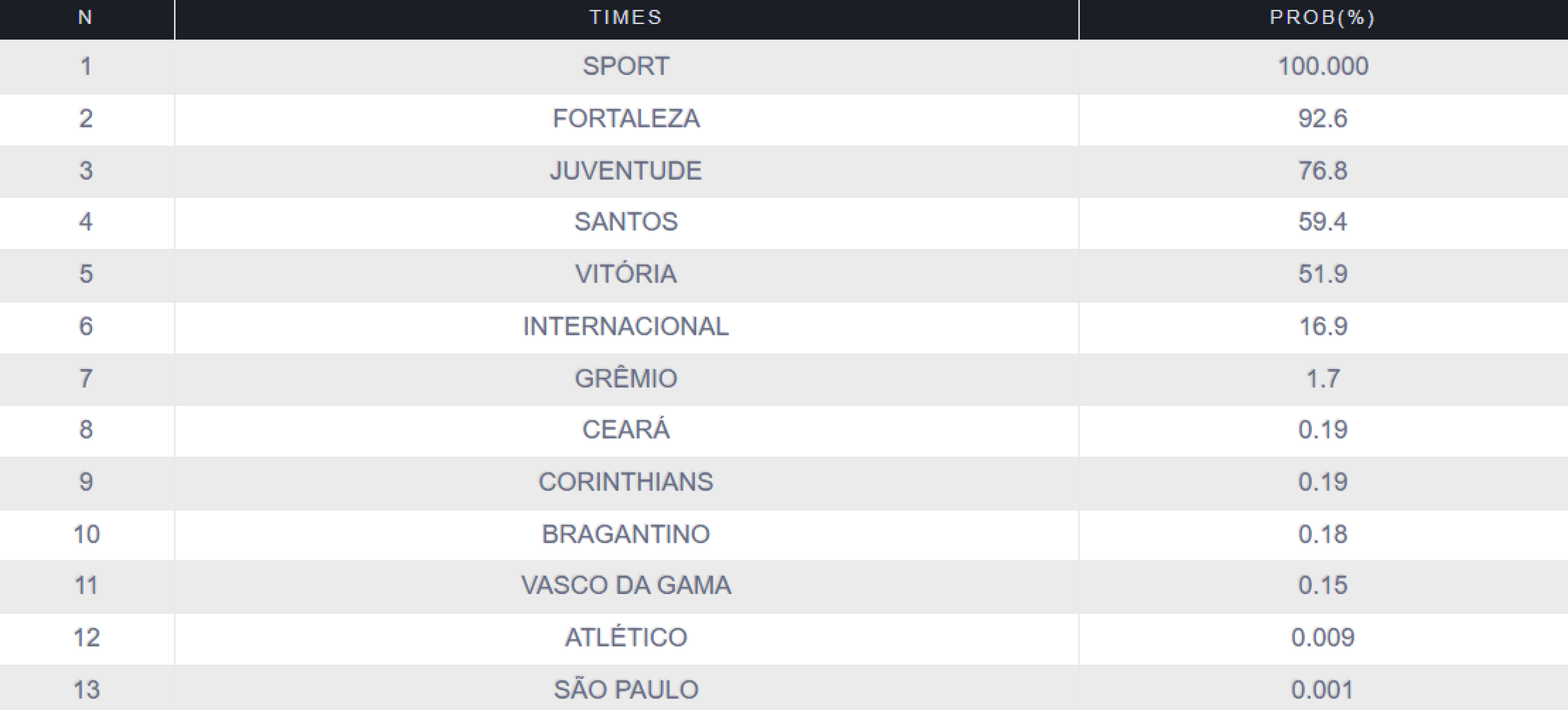Image resolution: width=1568 pixels, height=710 pixels.
Task: Click the TIMES column header
Action: [x=626, y=18]
